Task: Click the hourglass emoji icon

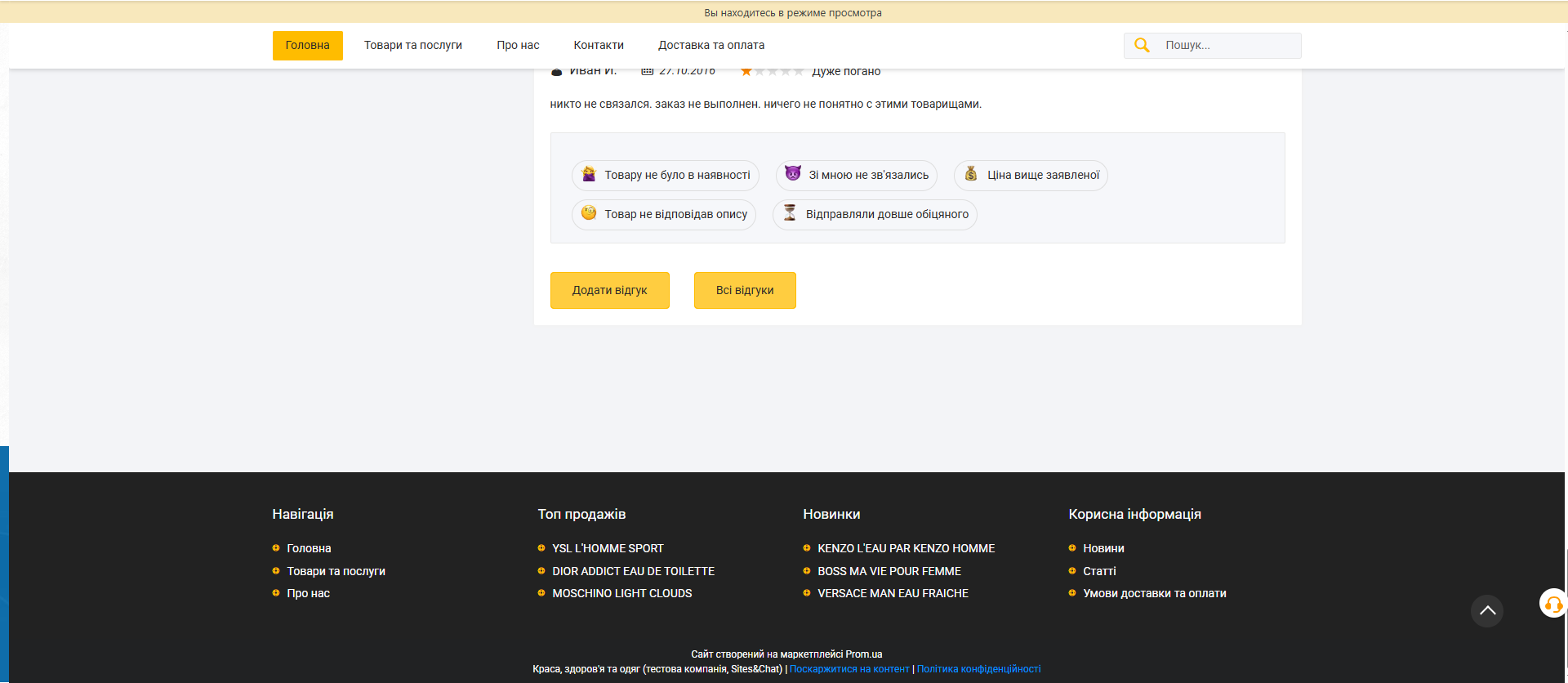Action: click(x=790, y=213)
